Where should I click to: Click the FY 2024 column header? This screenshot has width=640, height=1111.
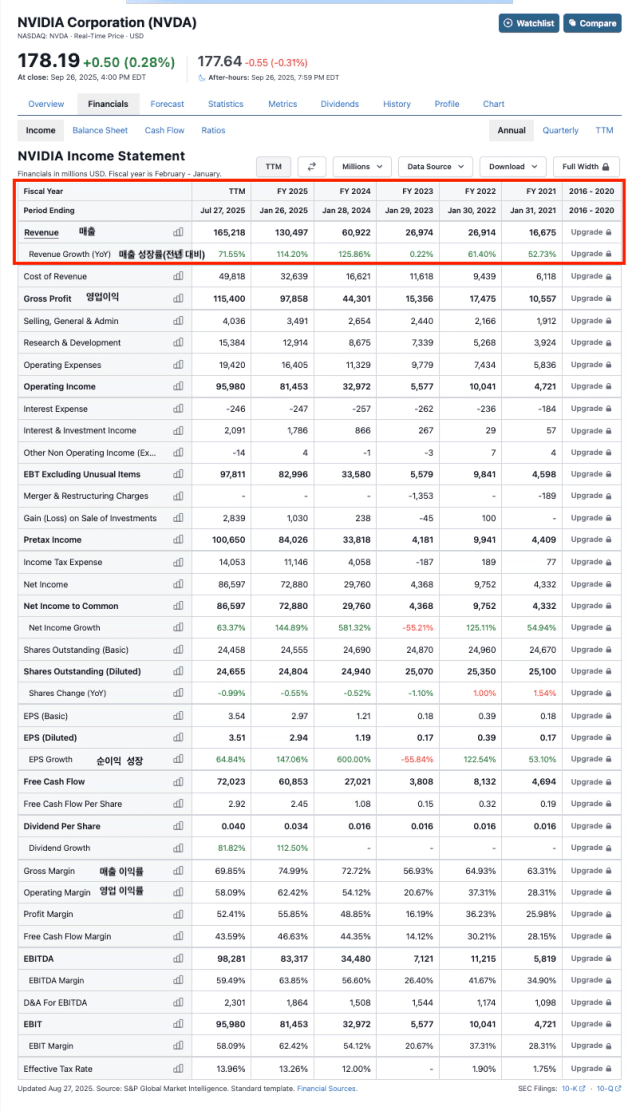[354, 191]
